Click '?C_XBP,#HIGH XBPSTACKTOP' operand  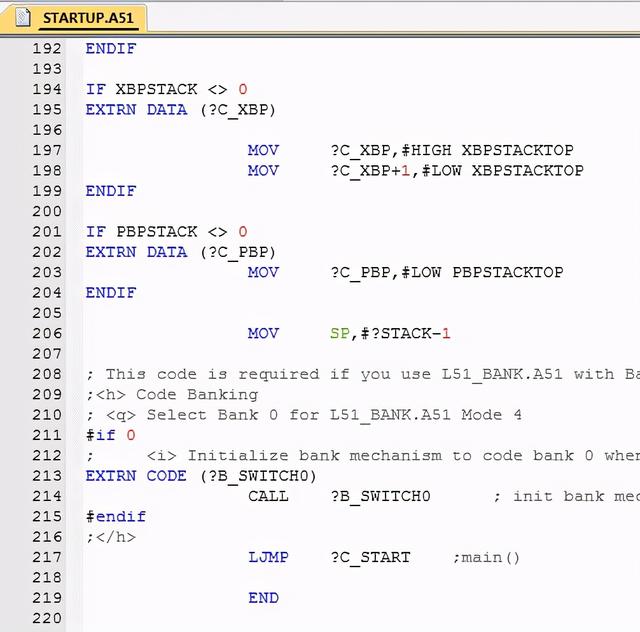[x=452, y=150]
